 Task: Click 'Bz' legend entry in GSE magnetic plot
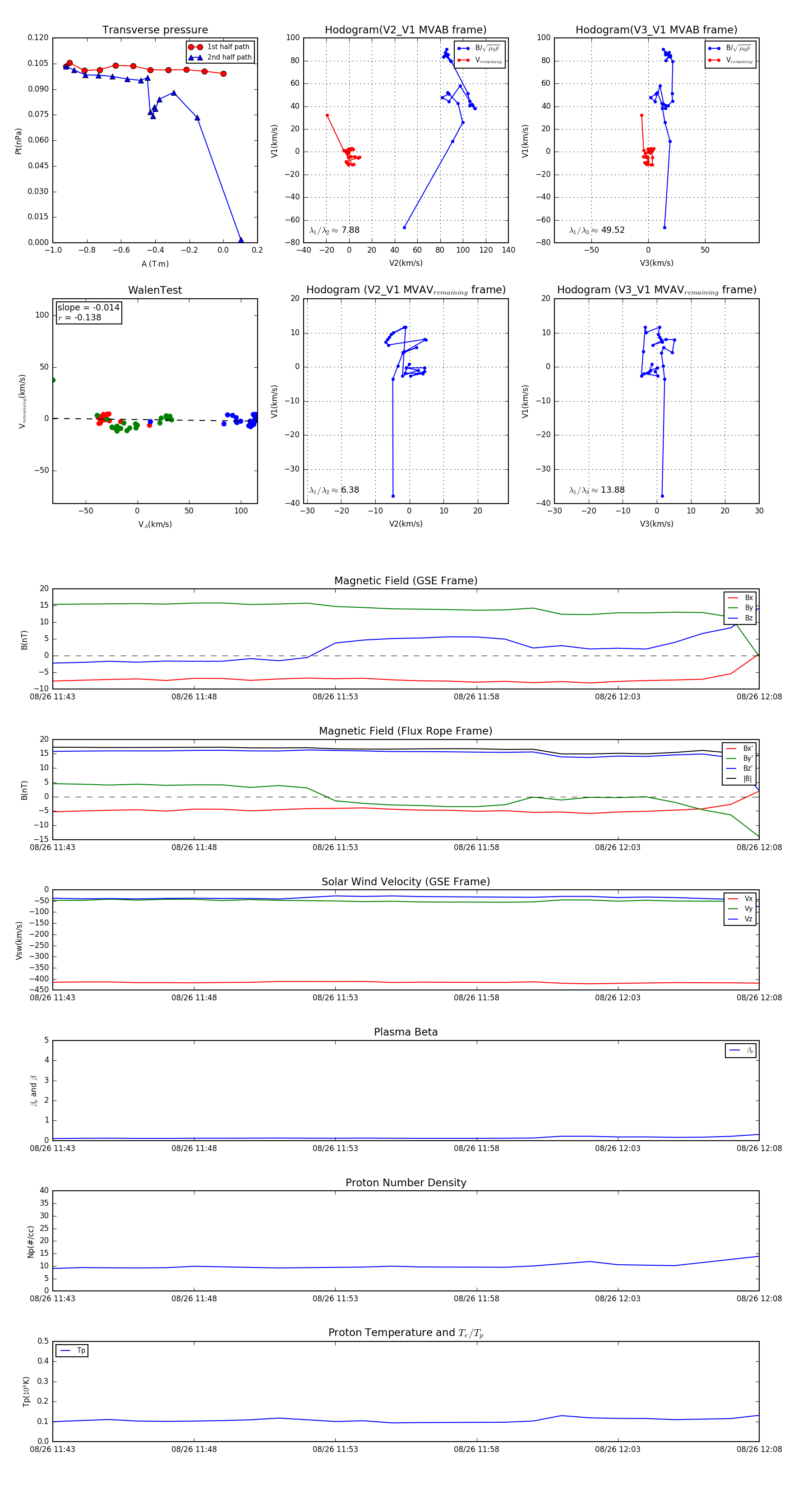pos(740,618)
